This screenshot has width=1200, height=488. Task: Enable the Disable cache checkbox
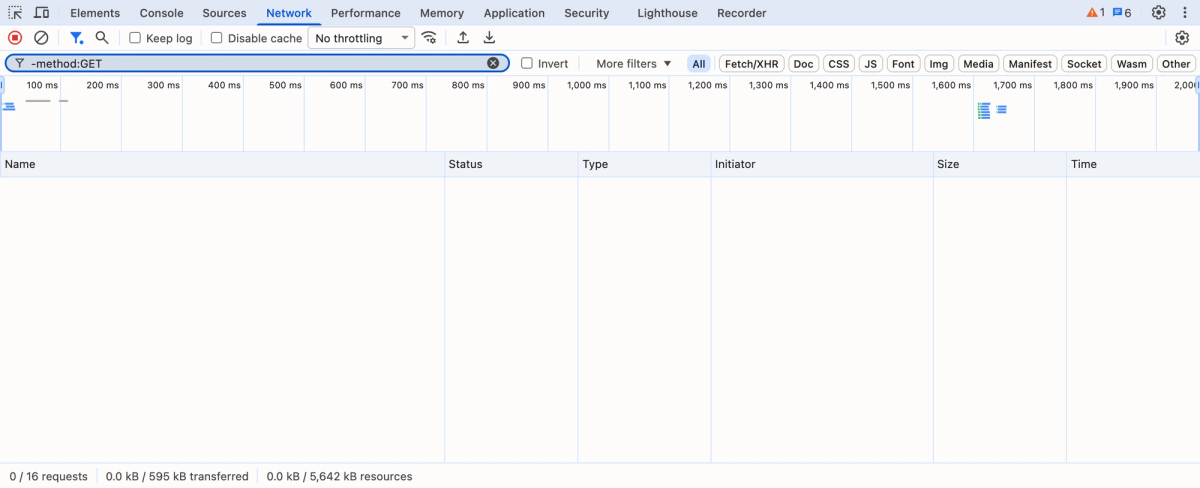[x=216, y=38]
